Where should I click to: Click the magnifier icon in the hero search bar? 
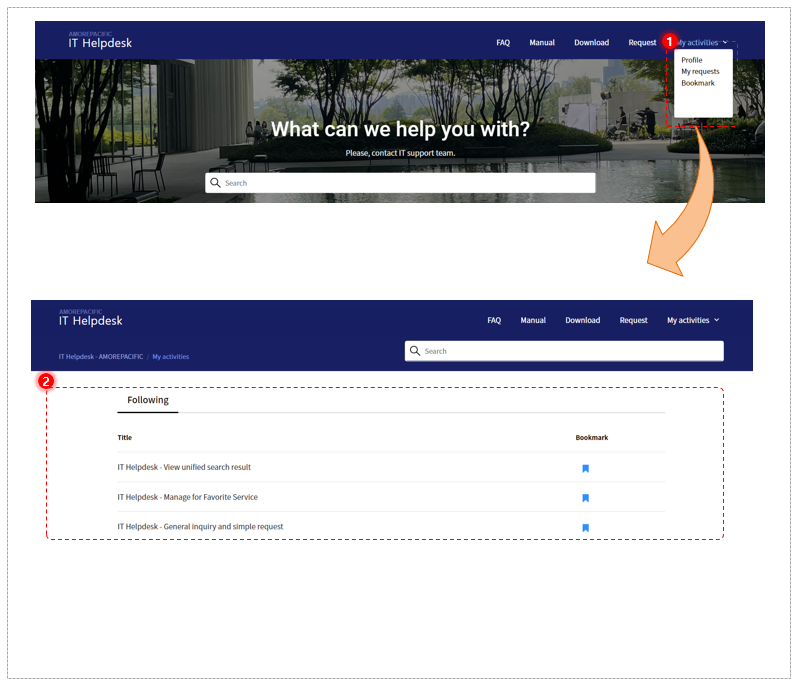tap(215, 182)
